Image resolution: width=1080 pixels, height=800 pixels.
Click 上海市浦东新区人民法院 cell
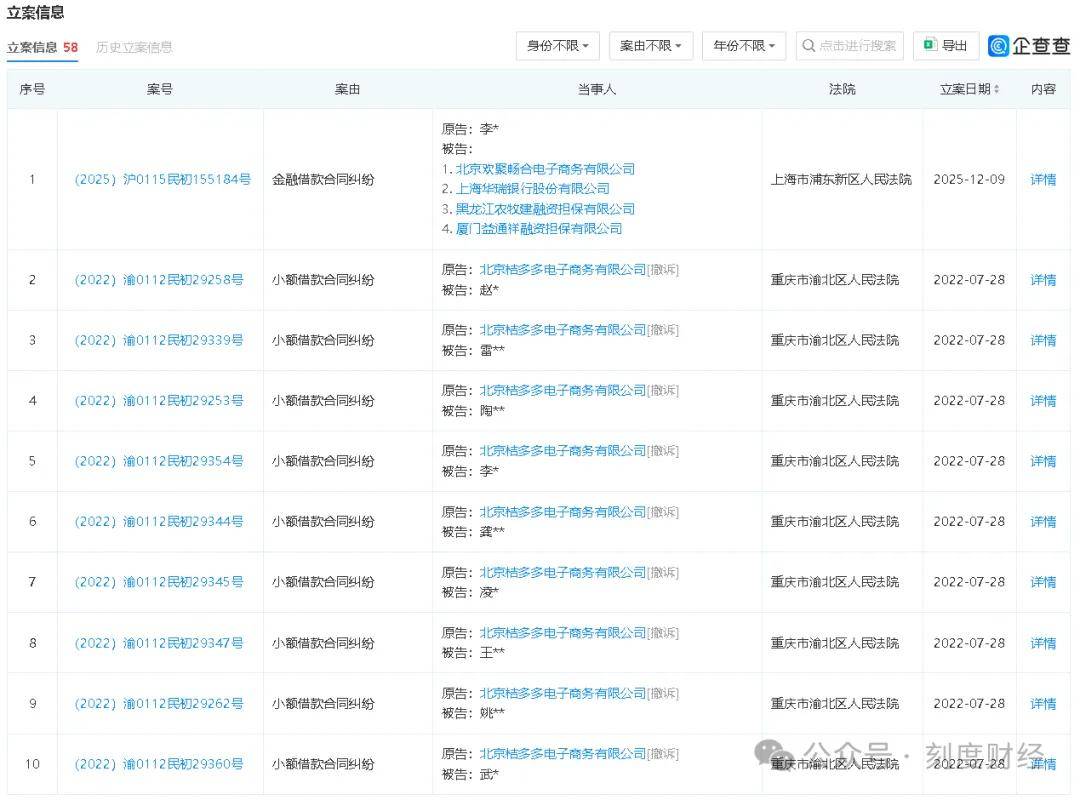coord(841,179)
